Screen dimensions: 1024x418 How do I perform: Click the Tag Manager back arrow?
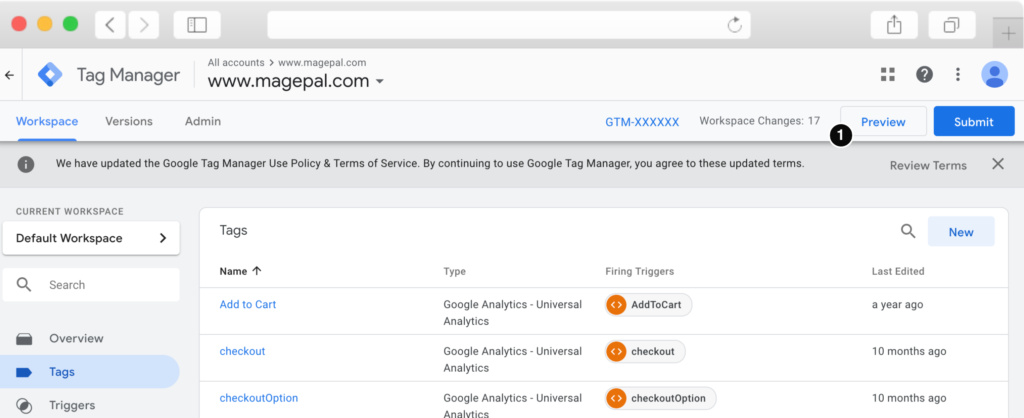pyautogui.click(x=10, y=75)
